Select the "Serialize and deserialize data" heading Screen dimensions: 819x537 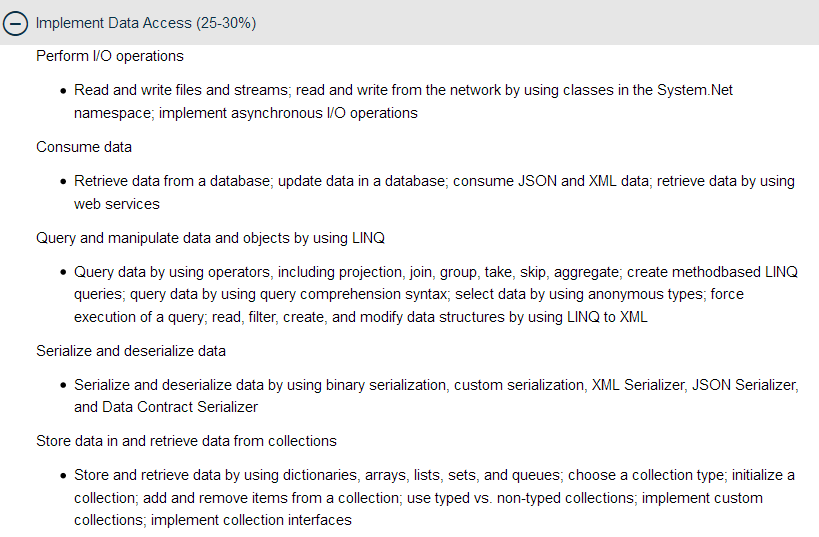(x=131, y=351)
